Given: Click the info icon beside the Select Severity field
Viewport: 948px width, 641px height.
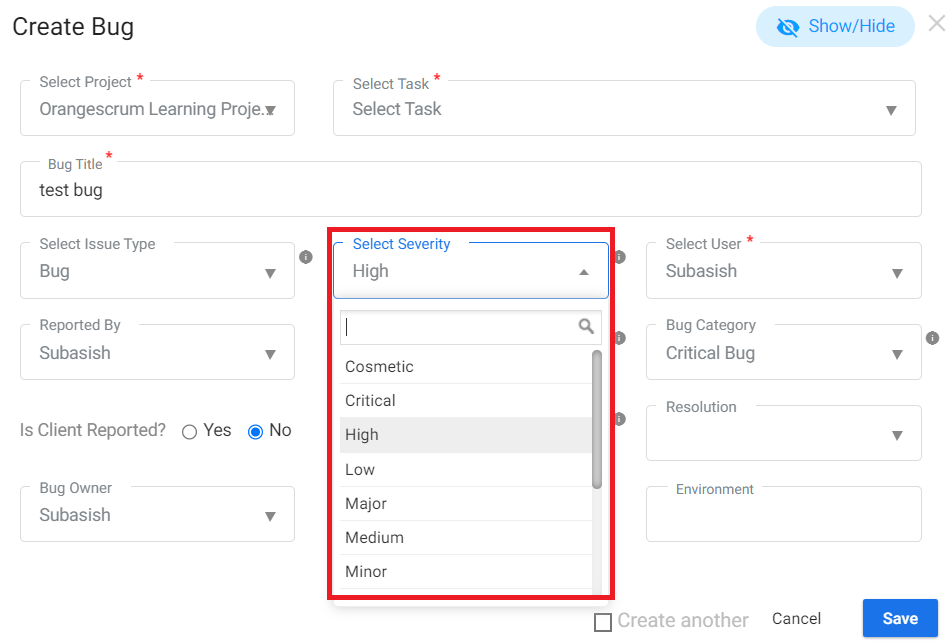Looking at the screenshot, I should pos(620,257).
